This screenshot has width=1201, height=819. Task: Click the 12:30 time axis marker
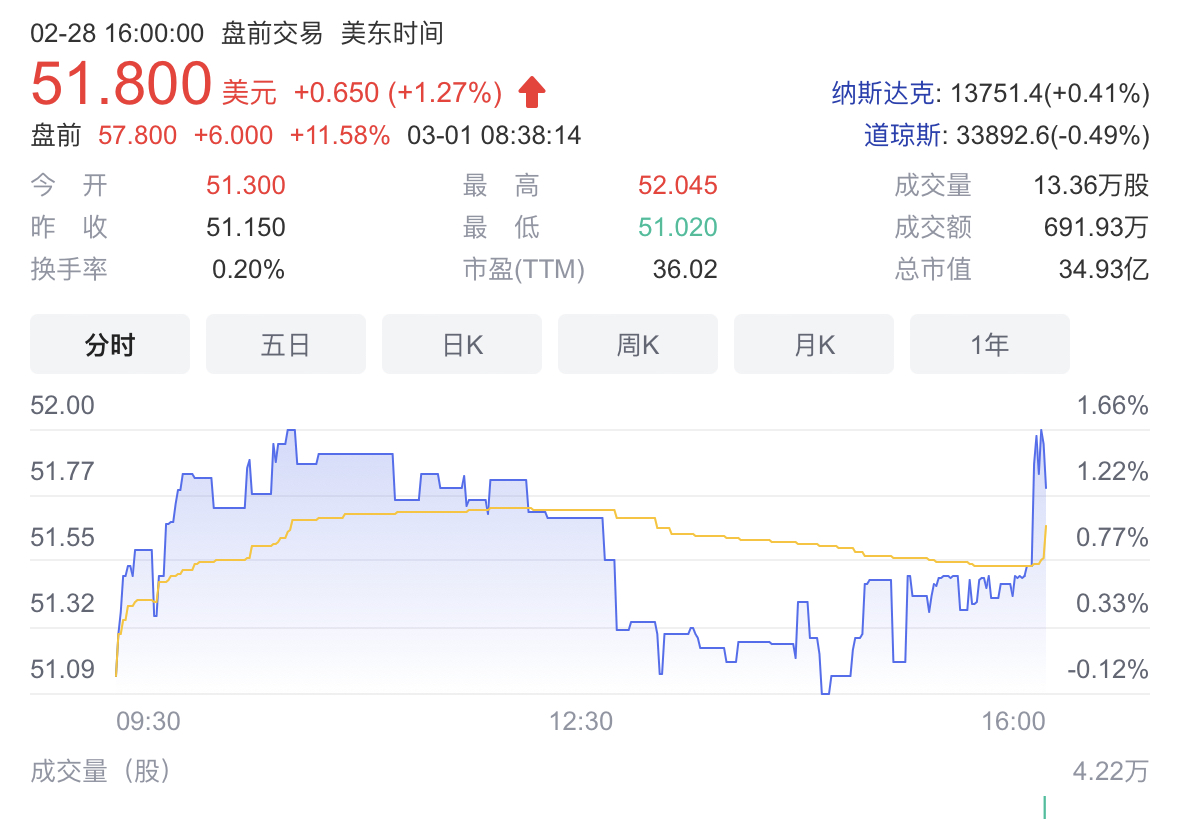coord(581,722)
